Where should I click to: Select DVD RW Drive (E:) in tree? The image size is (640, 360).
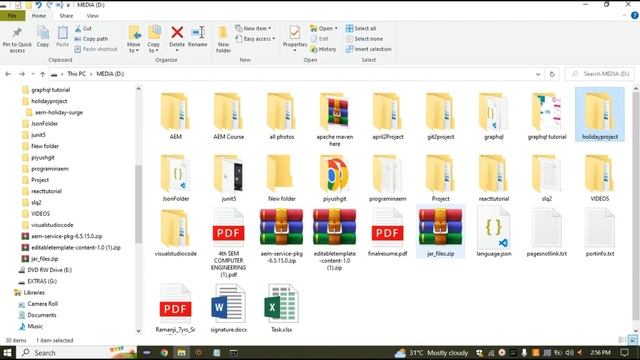49,270
